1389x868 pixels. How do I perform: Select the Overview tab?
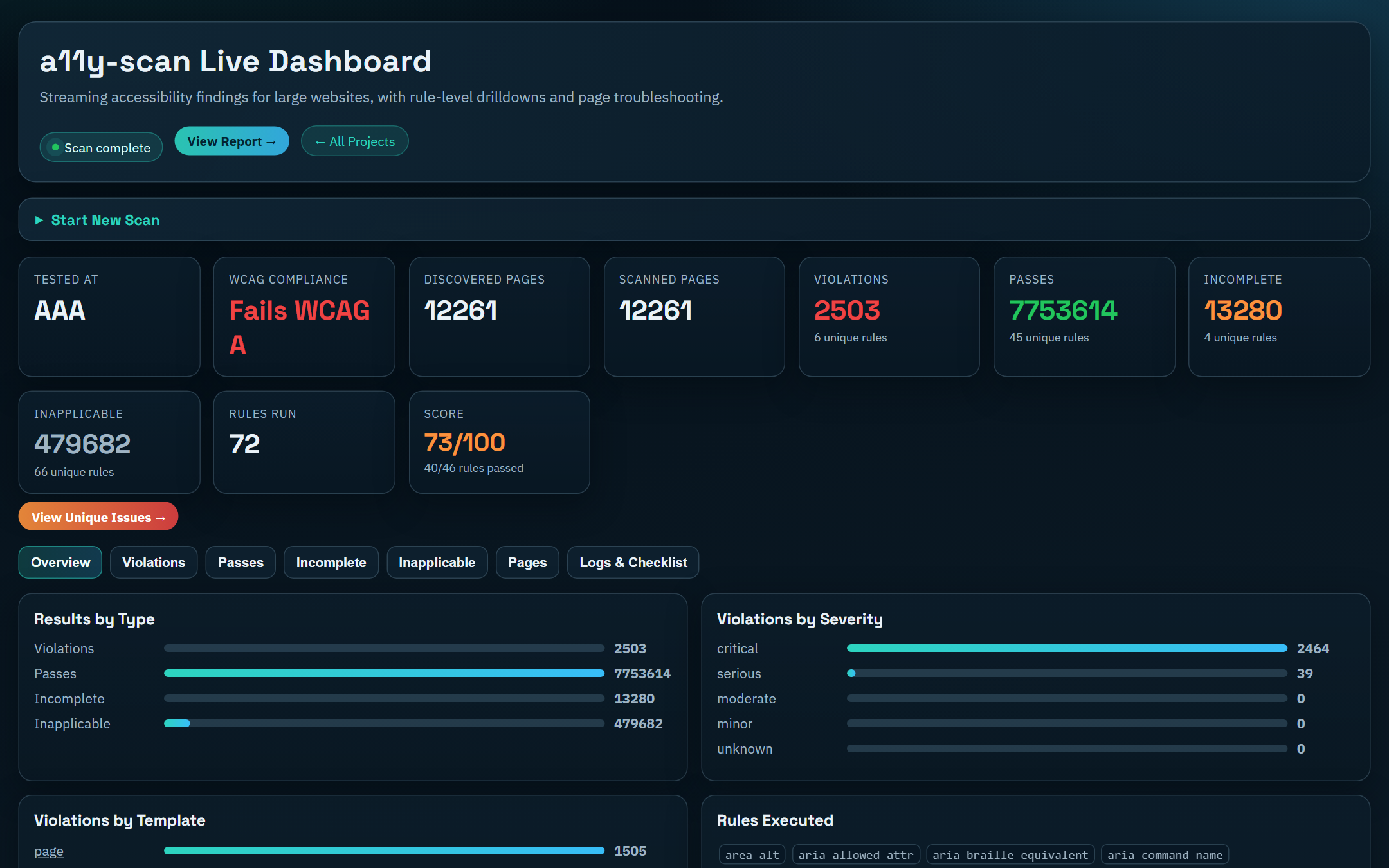coord(60,563)
